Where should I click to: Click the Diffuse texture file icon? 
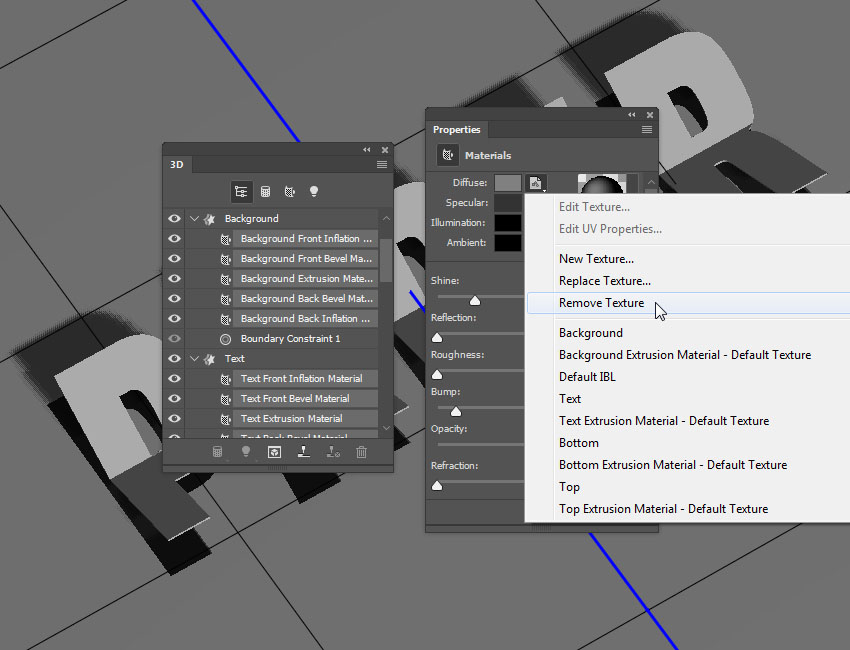click(x=536, y=183)
